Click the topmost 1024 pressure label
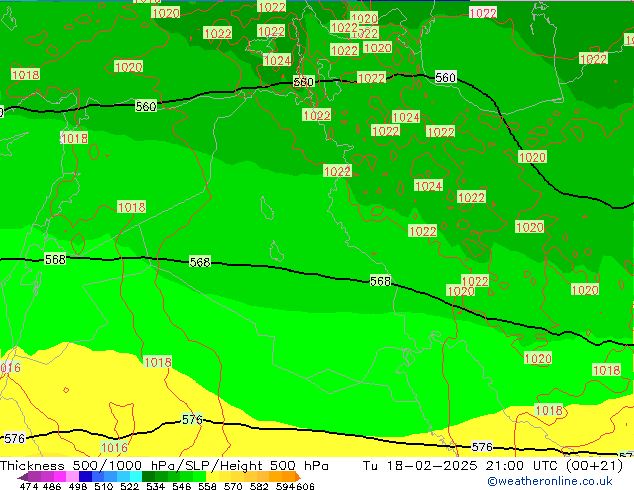Viewport: 634px width, 490px height. (x=277, y=60)
